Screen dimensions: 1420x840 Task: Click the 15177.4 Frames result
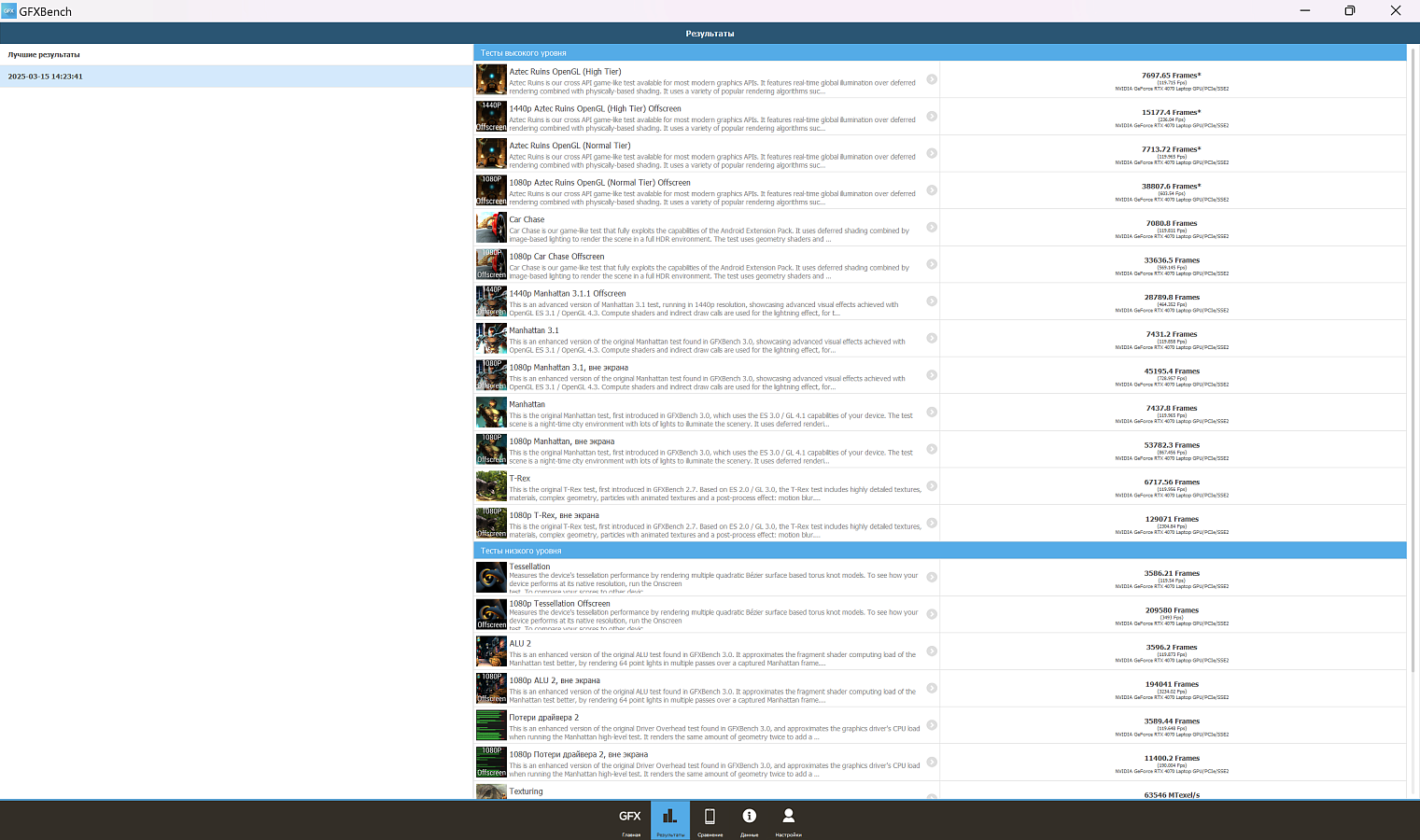[x=1172, y=112]
